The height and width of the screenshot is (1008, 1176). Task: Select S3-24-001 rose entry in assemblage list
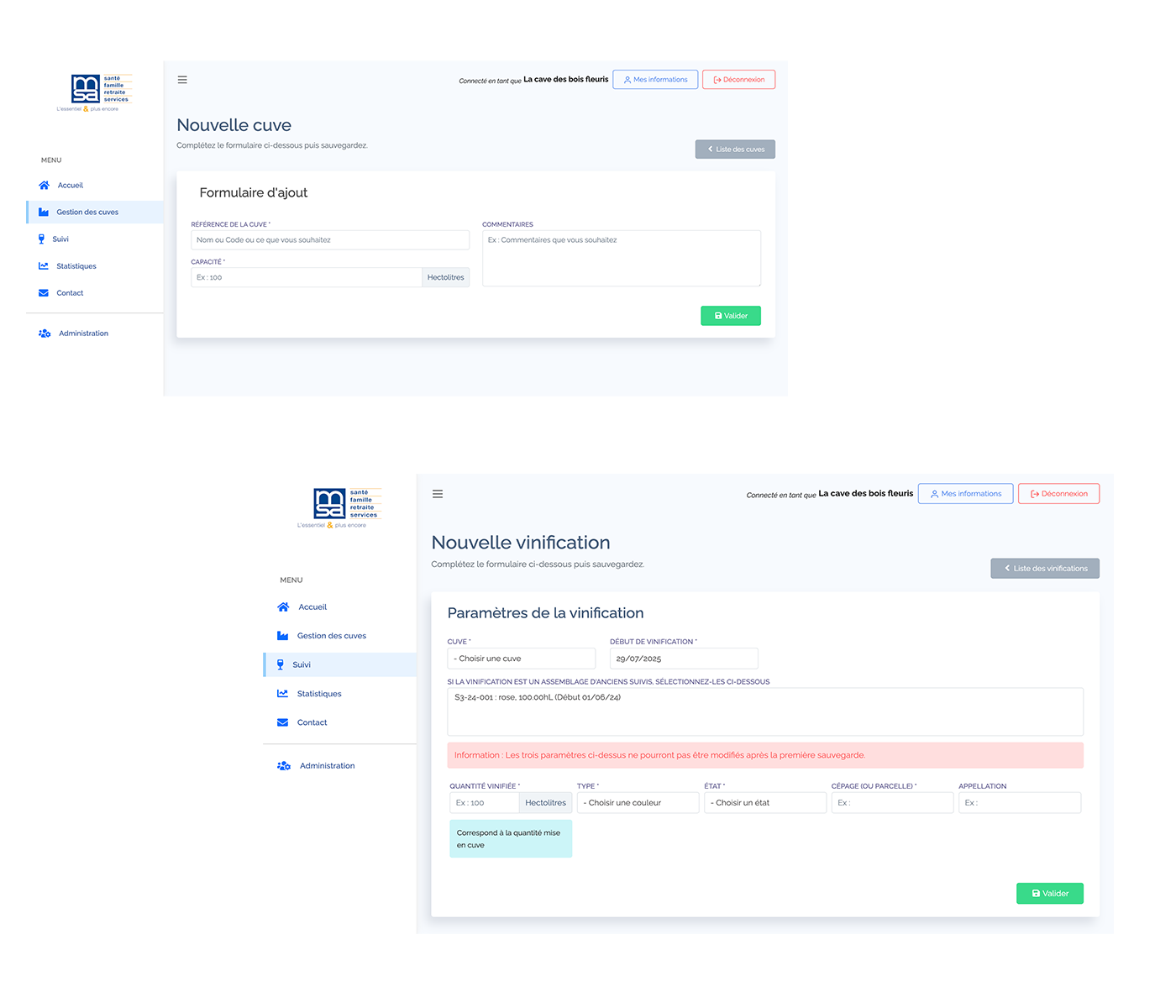(x=538, y=697)
